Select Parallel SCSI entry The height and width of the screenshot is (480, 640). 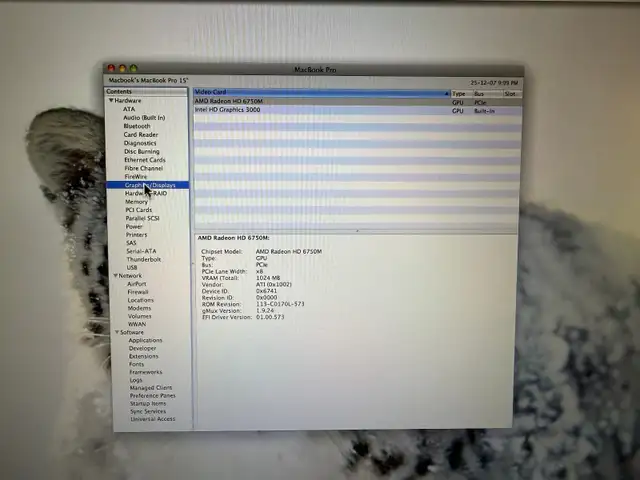click(142, 218)
